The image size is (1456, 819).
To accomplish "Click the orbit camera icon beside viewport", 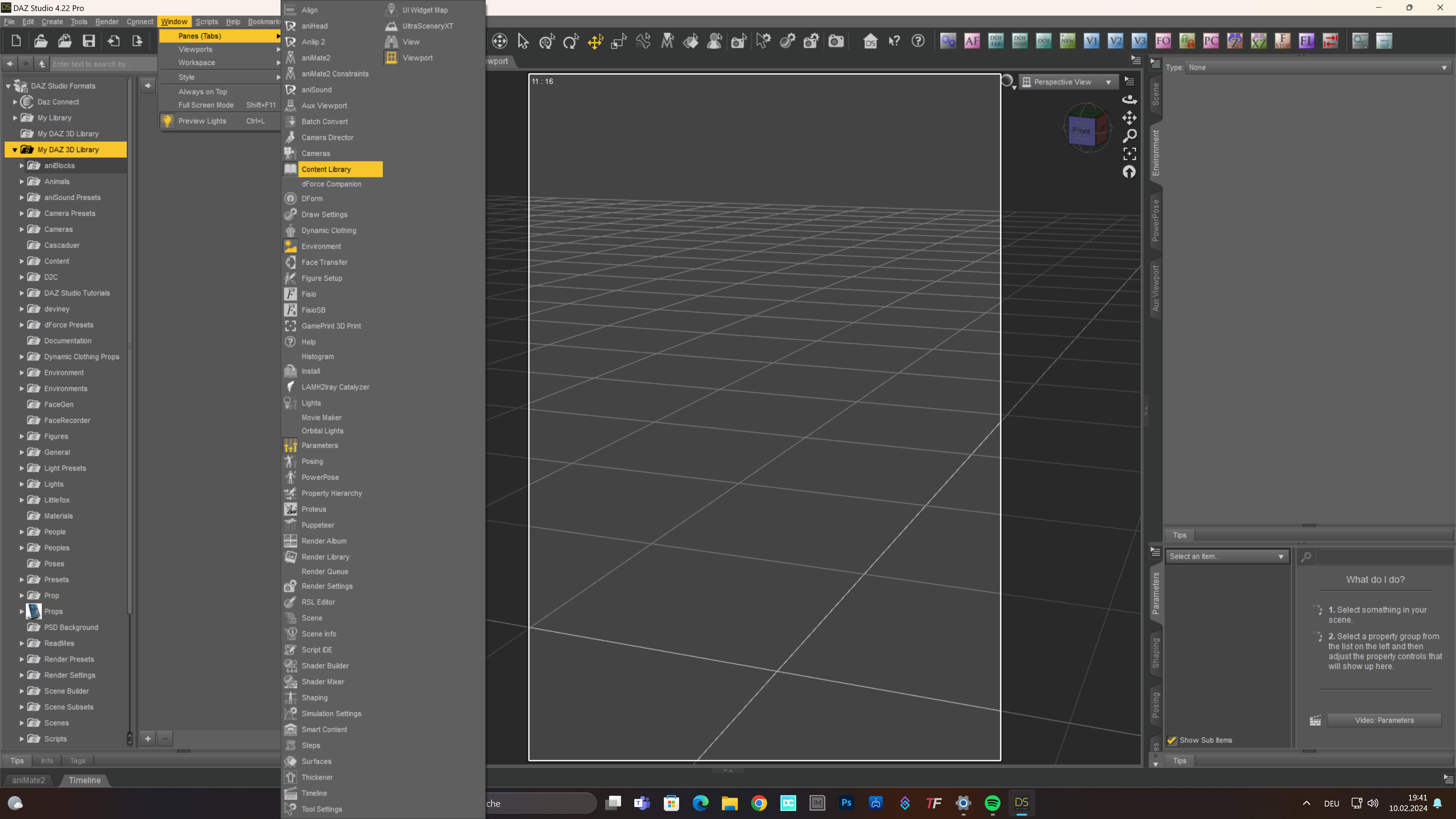I will coord(1129,99).
